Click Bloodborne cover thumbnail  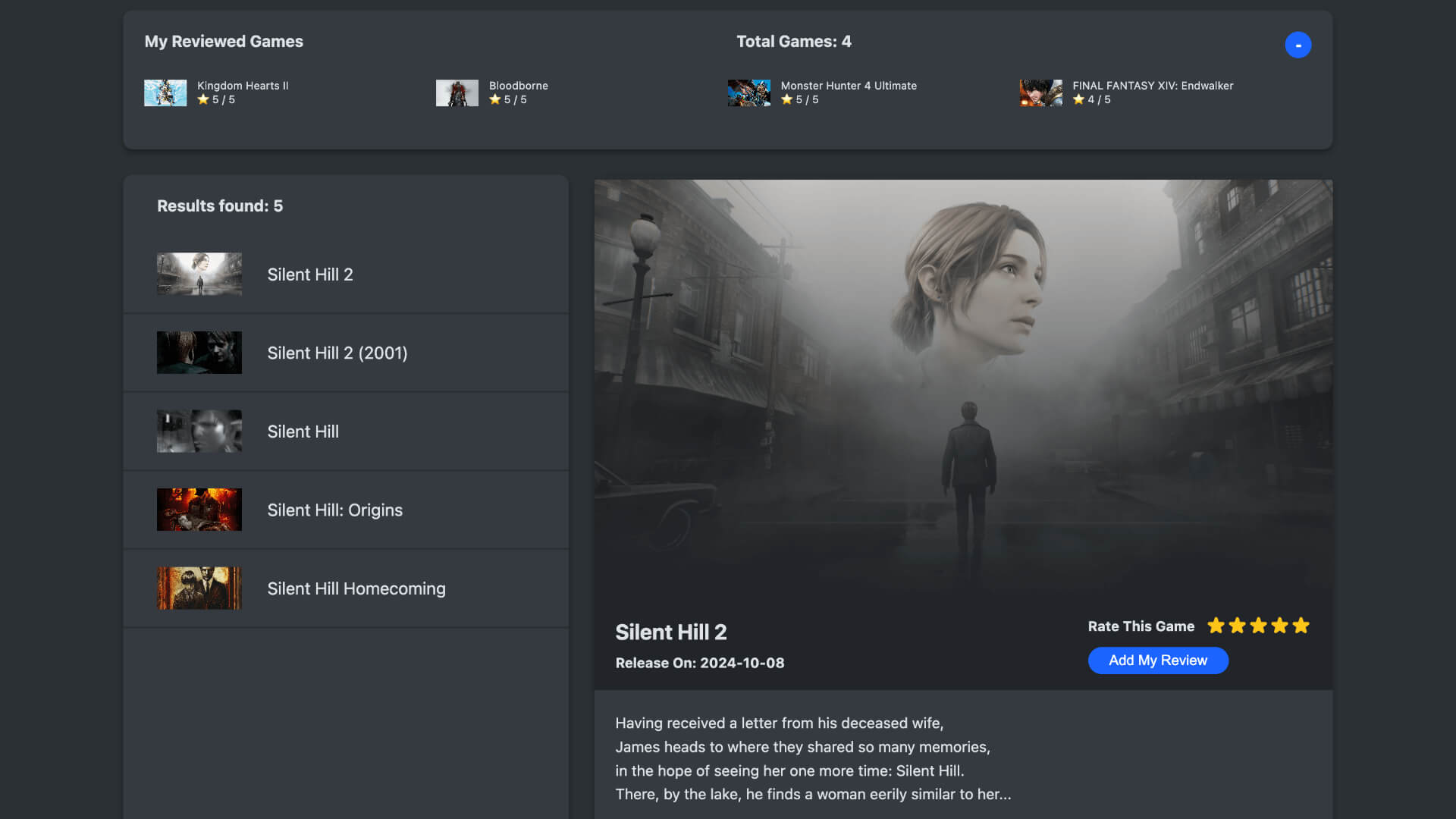click(x=457, y=93)
